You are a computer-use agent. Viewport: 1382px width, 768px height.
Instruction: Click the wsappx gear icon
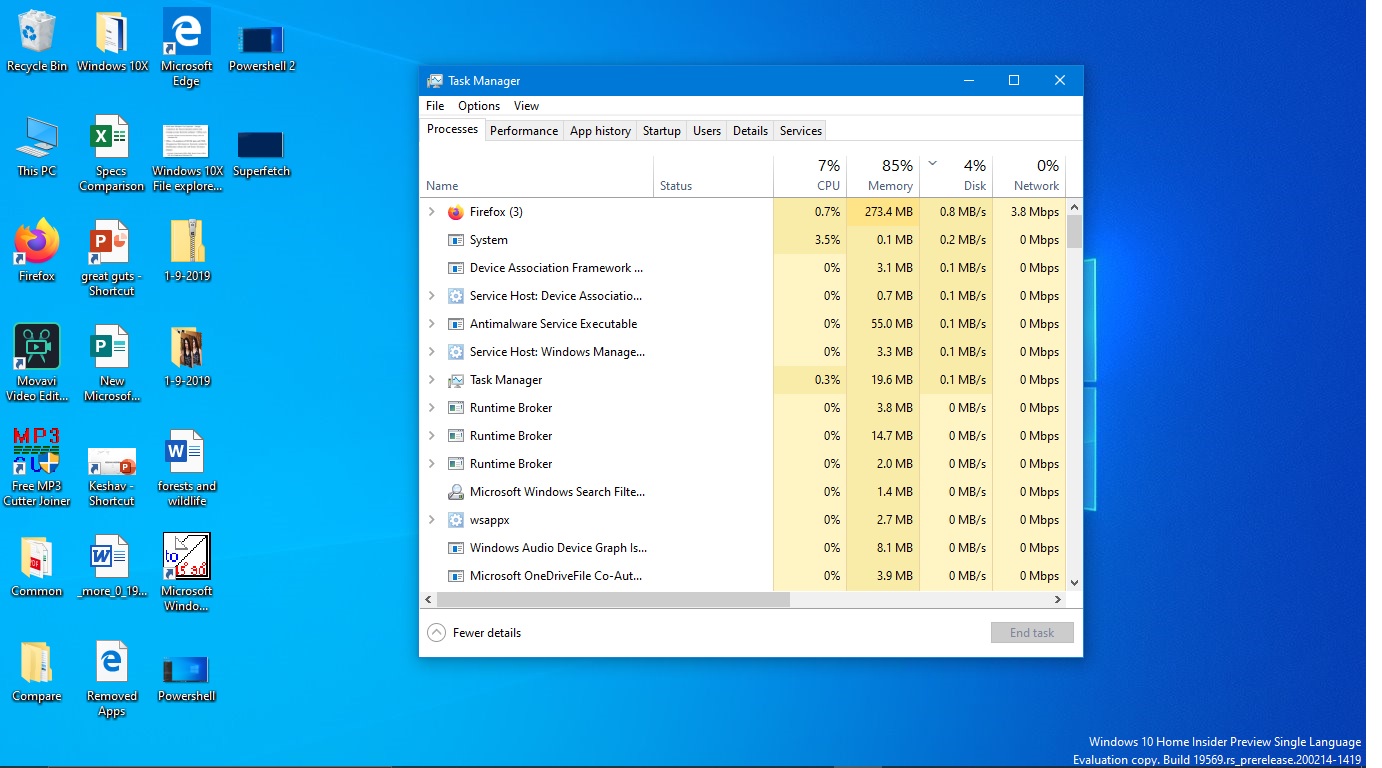[456, 520]
